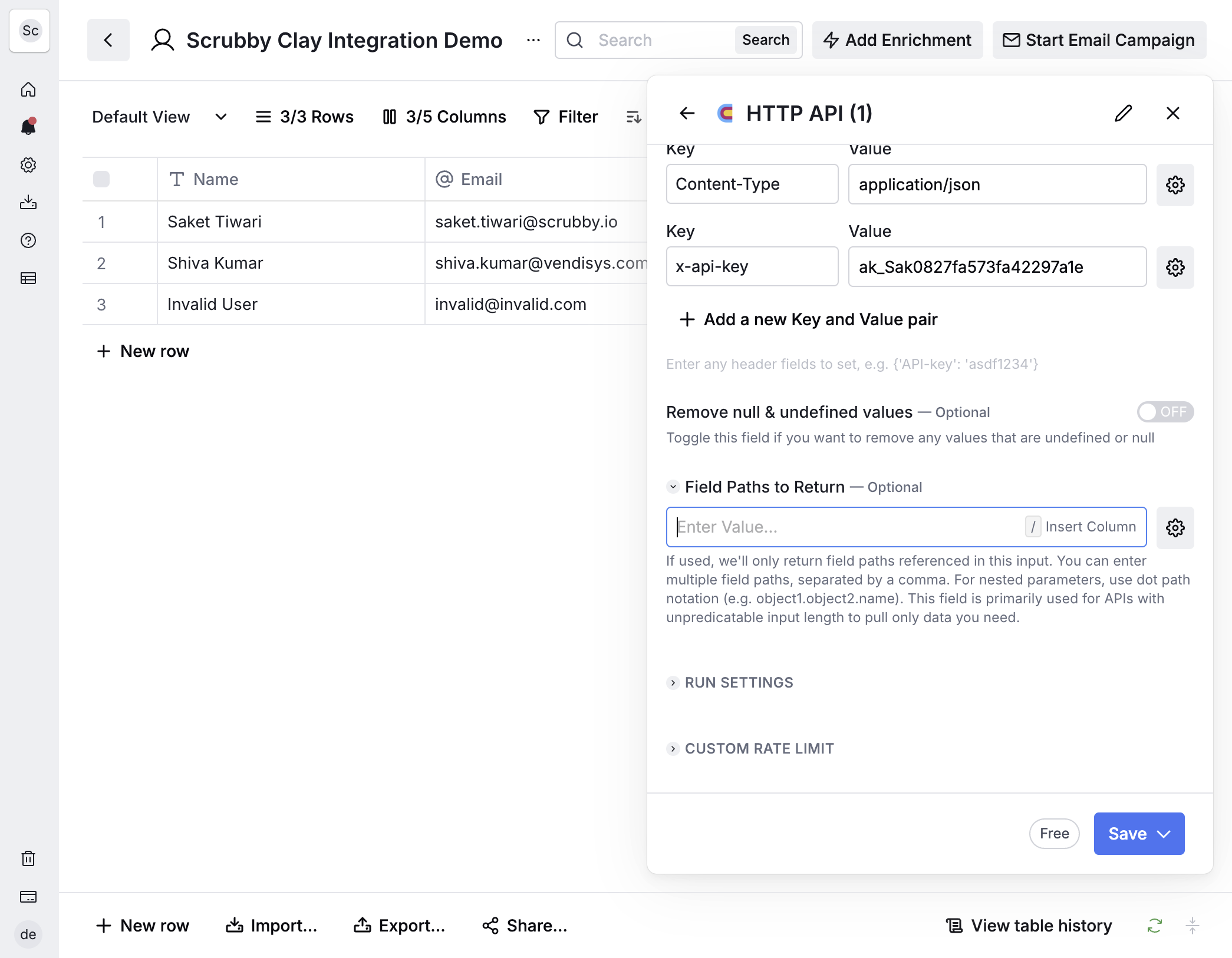
Task: Click Export... in bottom bar
Action: [400, 926]
